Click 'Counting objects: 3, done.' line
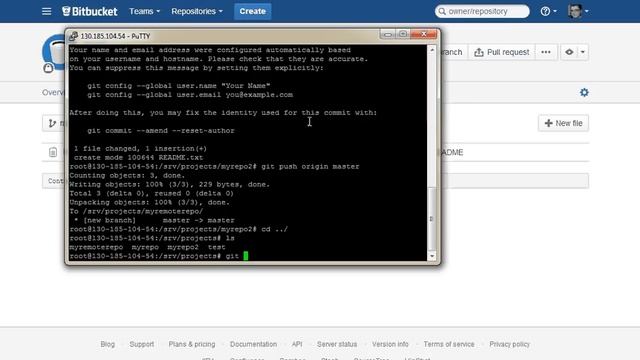 127,176
